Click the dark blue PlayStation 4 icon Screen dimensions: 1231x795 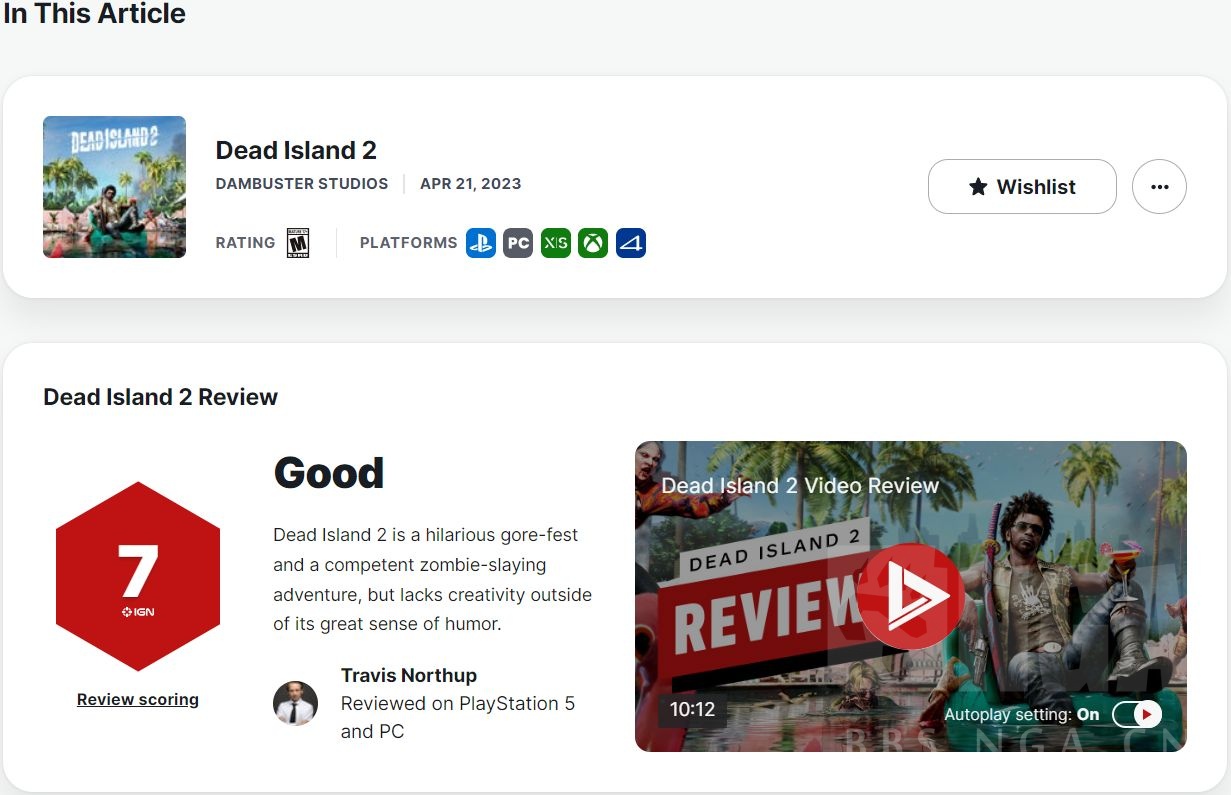click(x=631, y=243)
